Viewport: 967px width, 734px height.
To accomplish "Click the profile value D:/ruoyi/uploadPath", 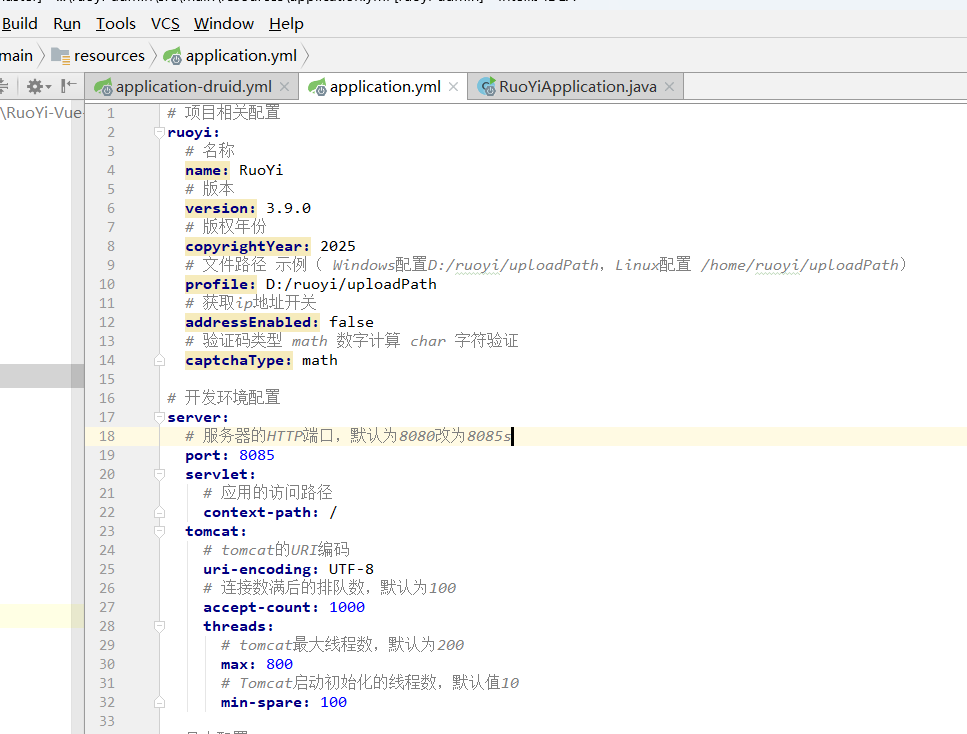I will (351, 284).
